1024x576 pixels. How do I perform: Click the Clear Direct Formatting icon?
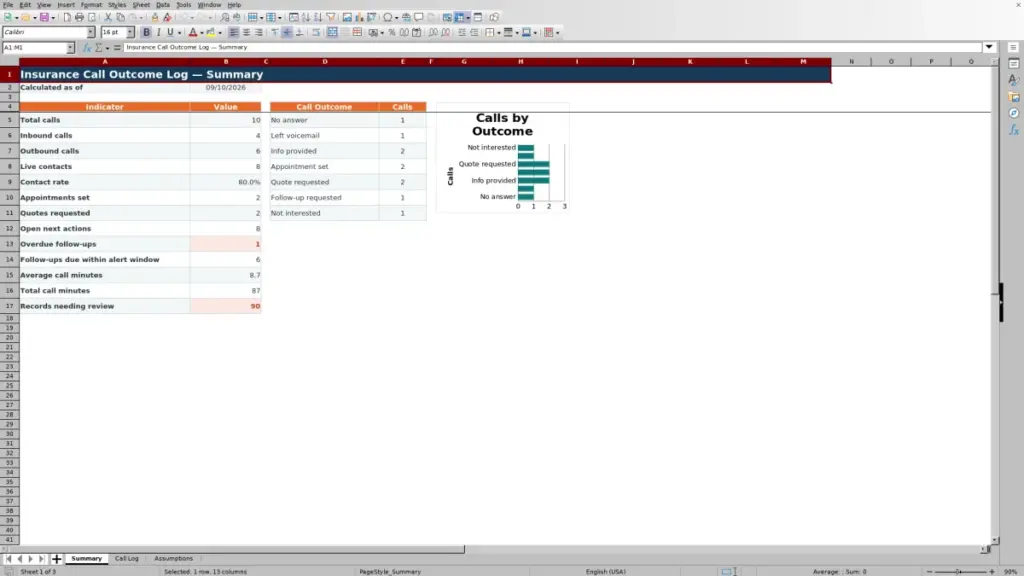tap(167, 18)
